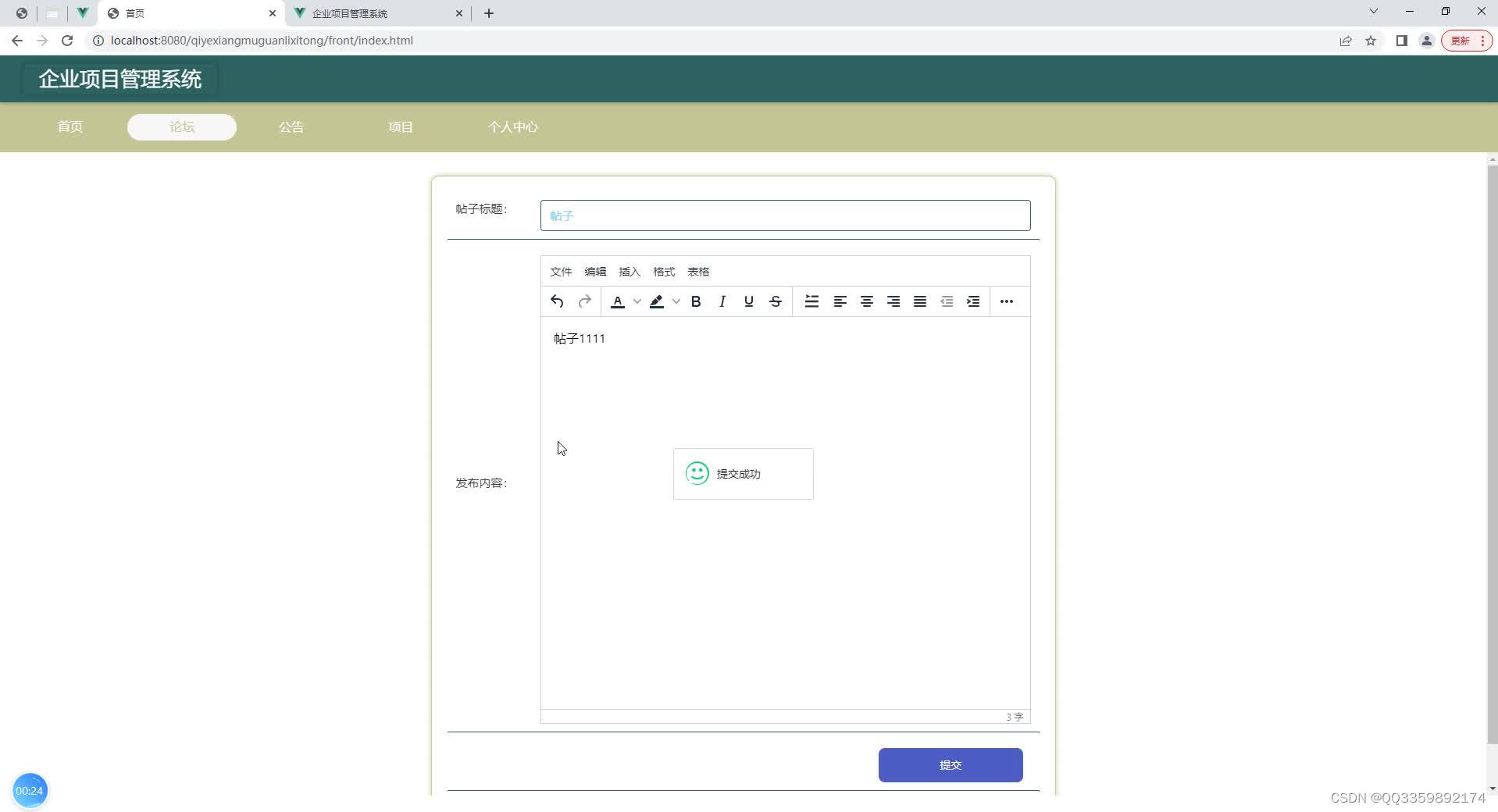This screenshot has width=1498, height=812.
Task: Toggle bold formatting
Action: click(696, 301)
